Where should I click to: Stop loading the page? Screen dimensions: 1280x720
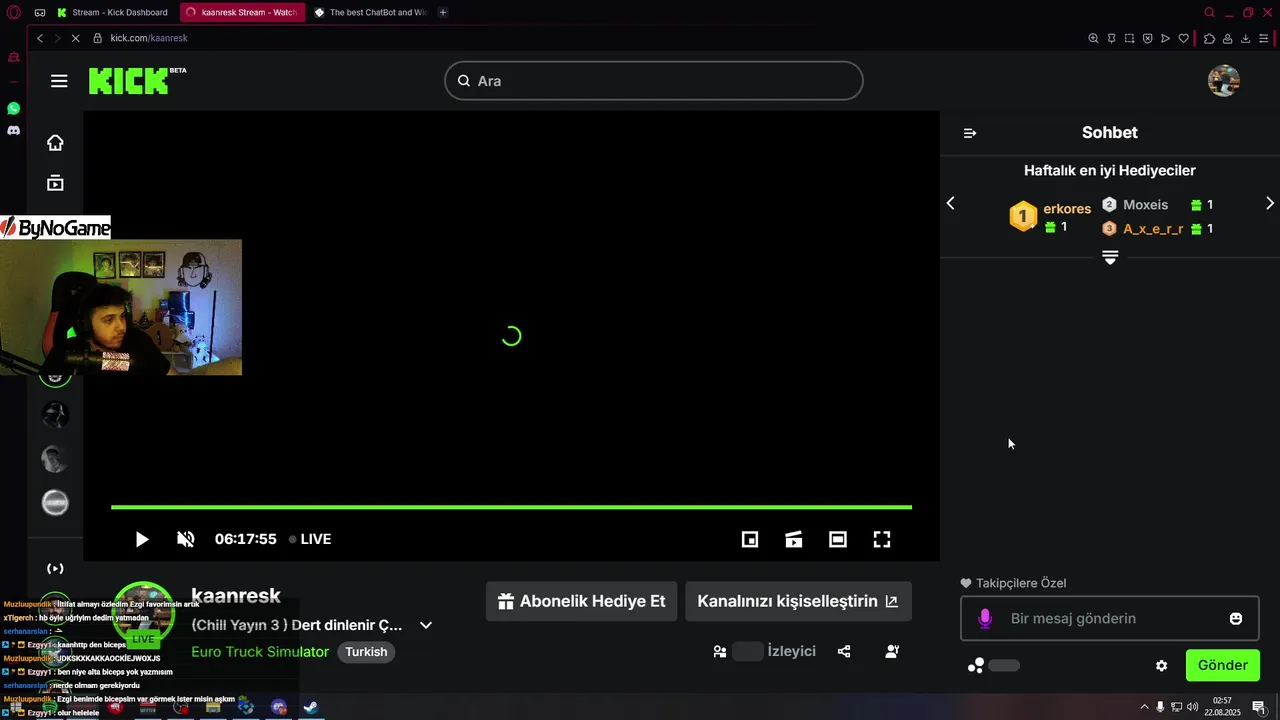click(75, 38)
